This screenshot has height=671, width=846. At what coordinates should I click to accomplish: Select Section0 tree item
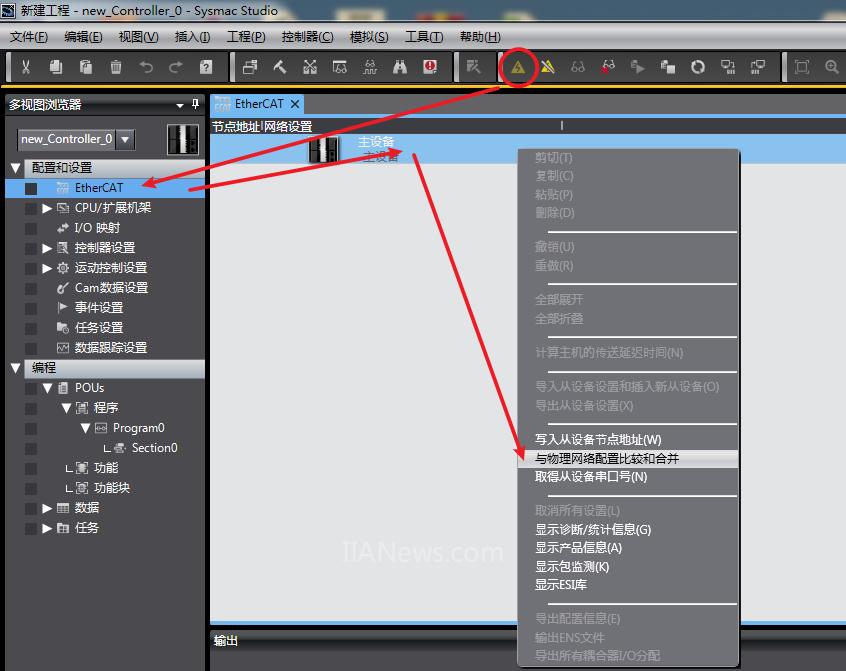(154, 448)
